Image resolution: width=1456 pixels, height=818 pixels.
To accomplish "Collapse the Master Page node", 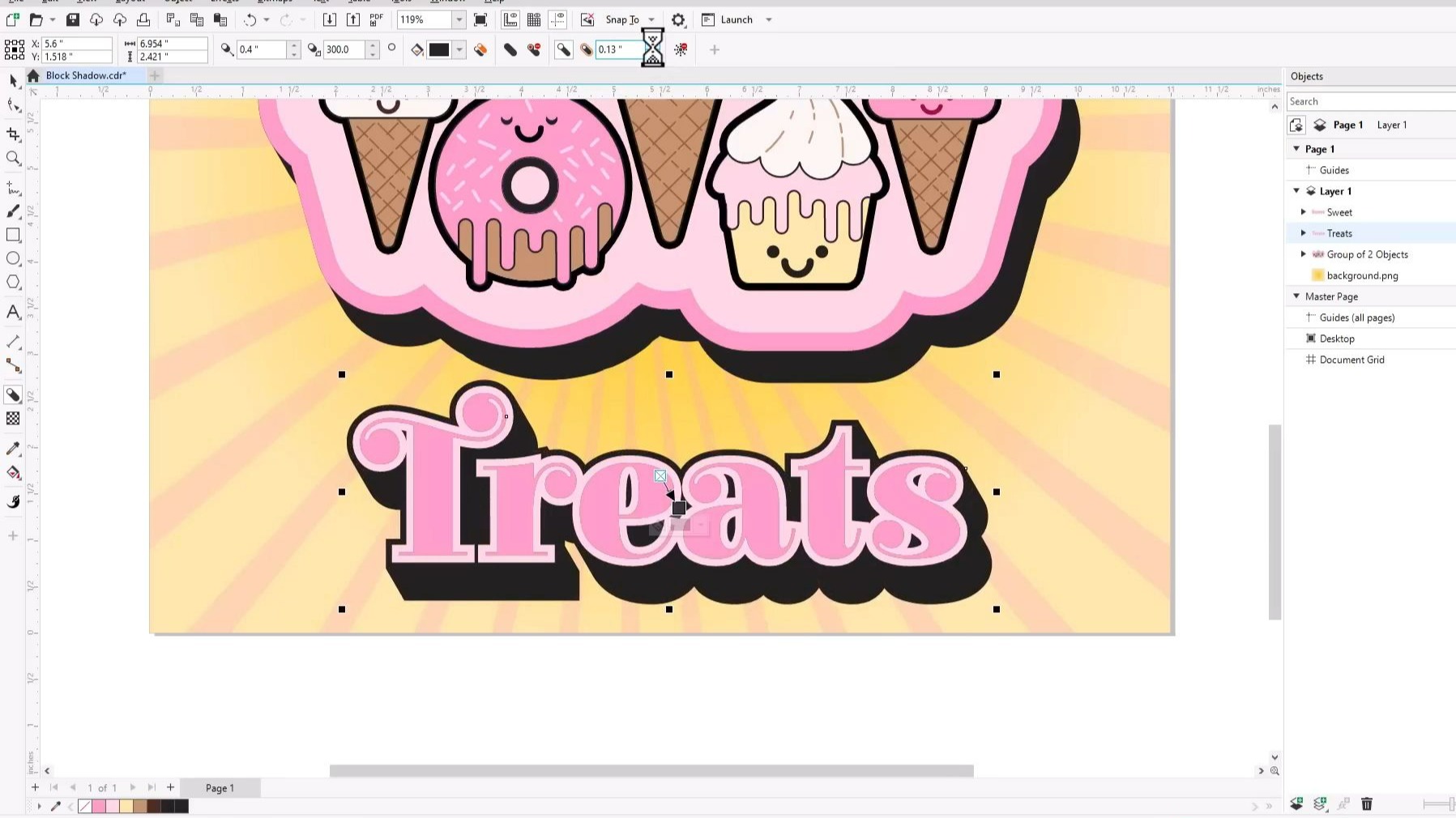I will click(1296, 296).
